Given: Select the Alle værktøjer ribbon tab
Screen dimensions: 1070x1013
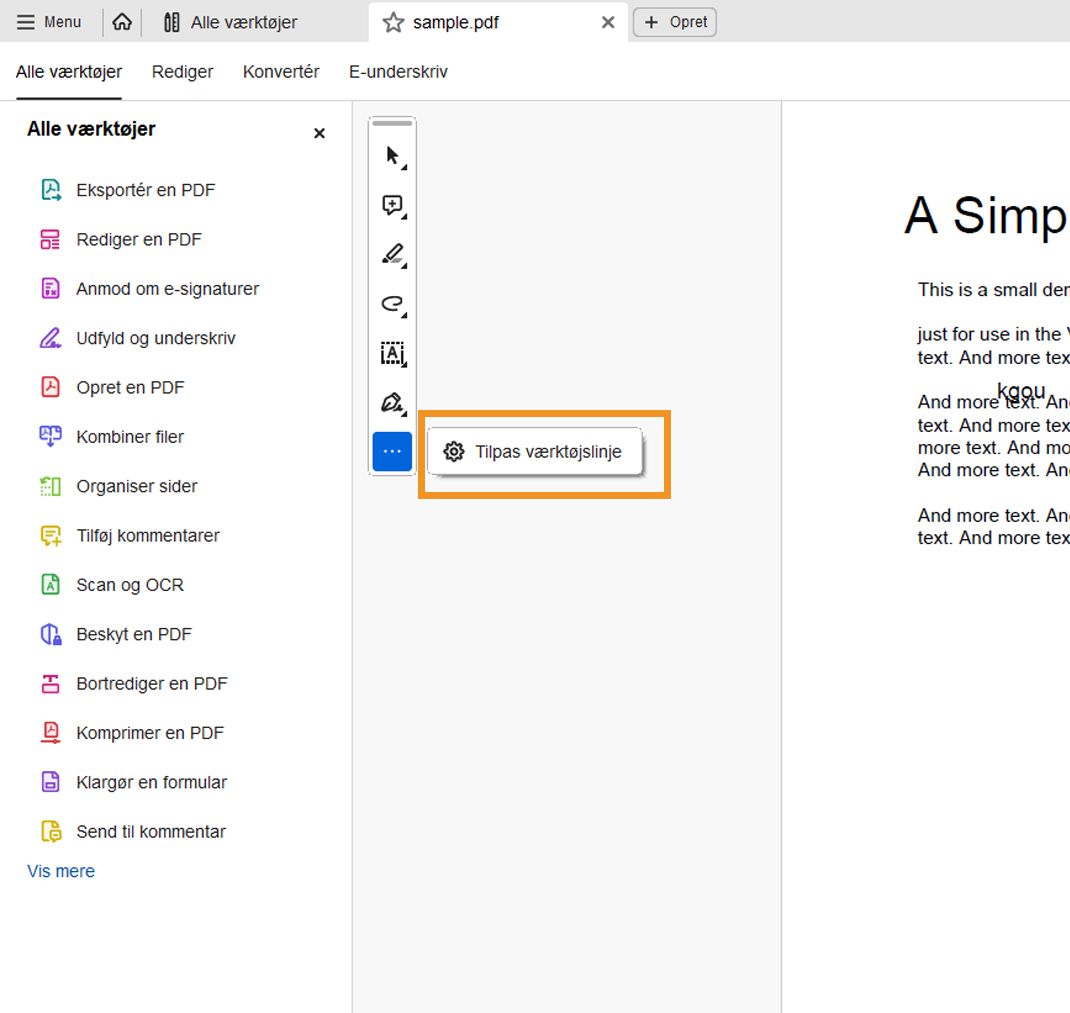Looking at the screenshot, I should pos(69,72).
